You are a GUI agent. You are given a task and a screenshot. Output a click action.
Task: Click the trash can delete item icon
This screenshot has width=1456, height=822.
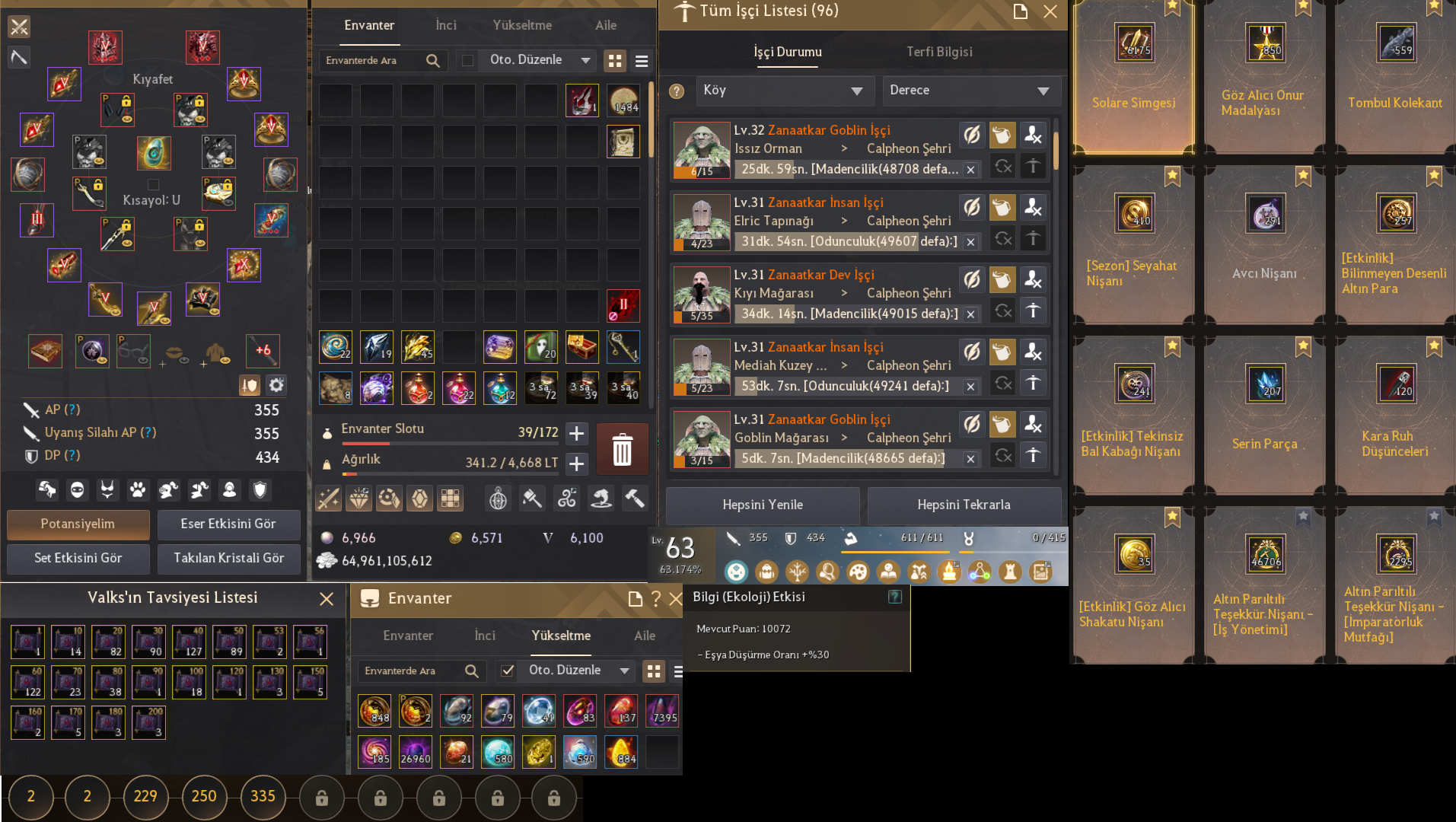[622, 449]
